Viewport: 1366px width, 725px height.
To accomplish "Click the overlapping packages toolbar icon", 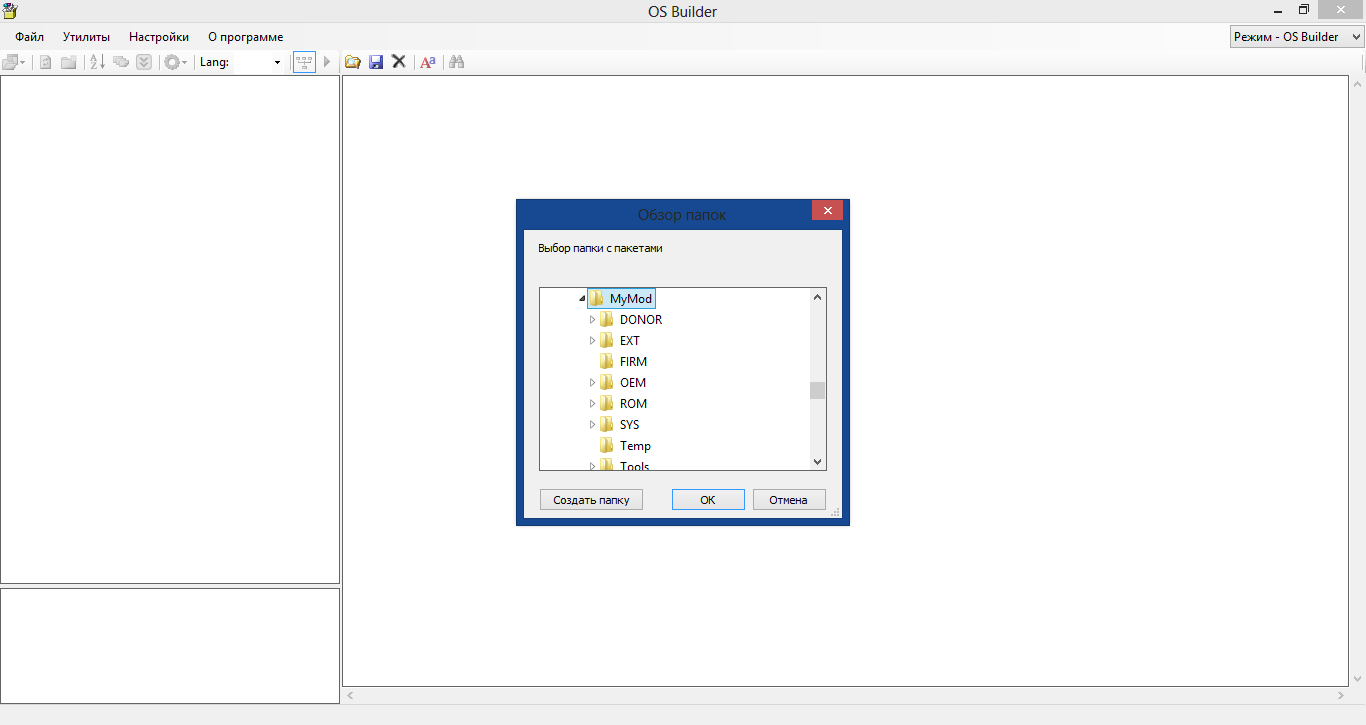I will pos(121,62).
